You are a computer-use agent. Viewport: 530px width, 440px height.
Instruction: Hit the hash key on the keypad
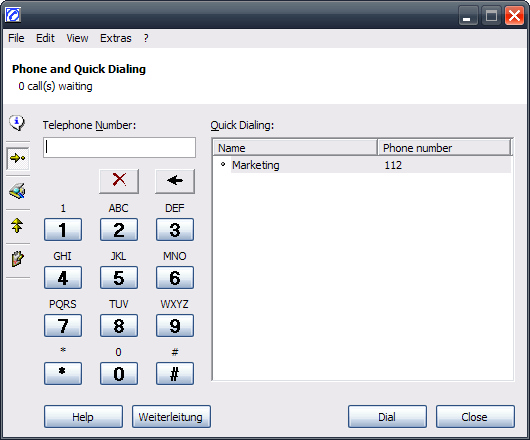click(175, 373)
